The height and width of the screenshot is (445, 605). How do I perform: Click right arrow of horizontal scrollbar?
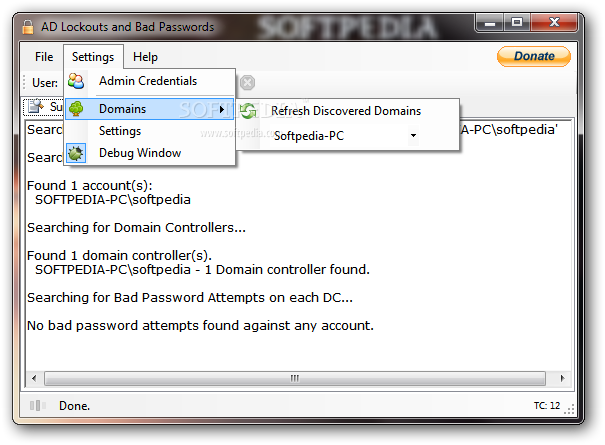[x=563, y=378]
